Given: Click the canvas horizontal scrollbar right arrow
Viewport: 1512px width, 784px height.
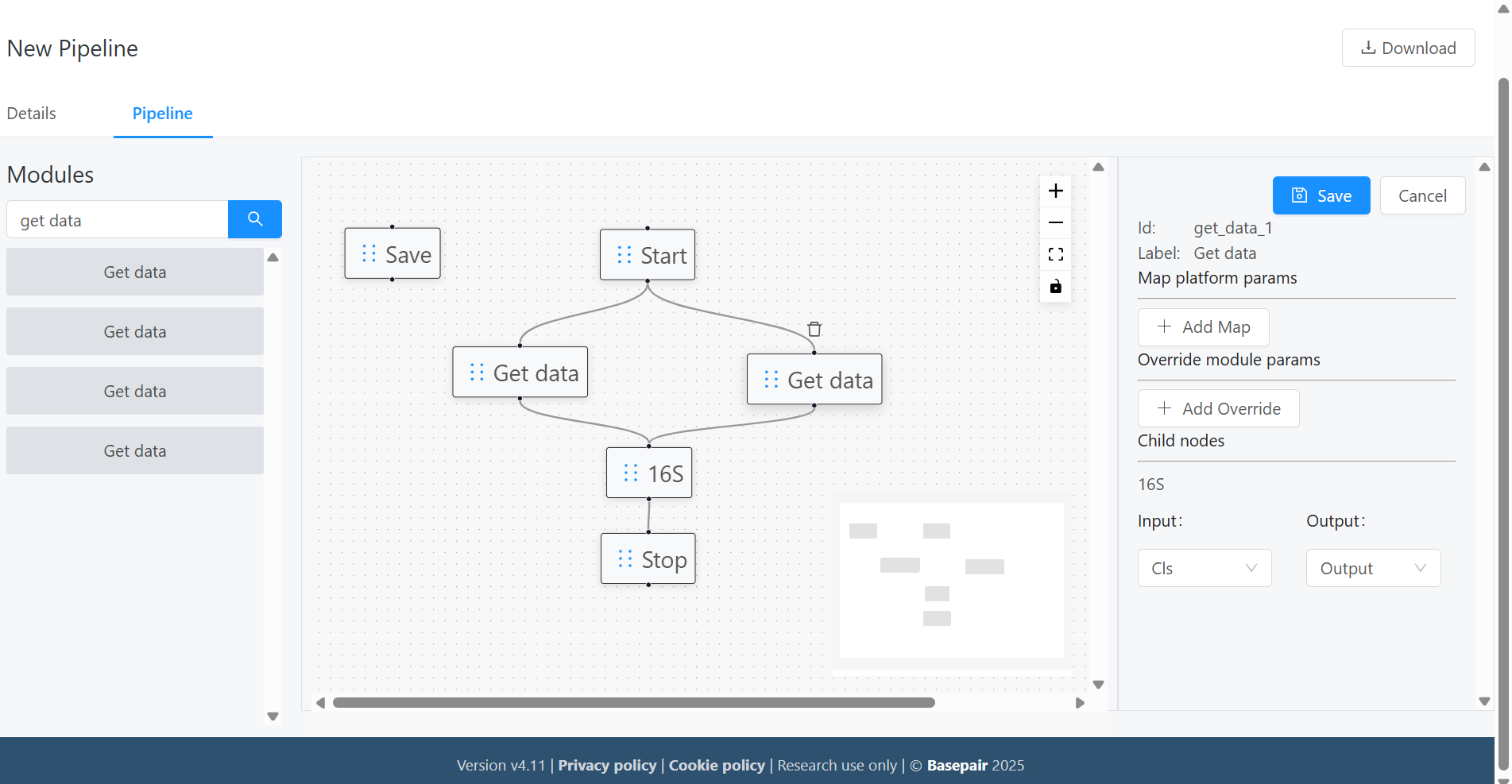Looking at the screenshot, I should pyautogui.click(x=1079, y=702).
